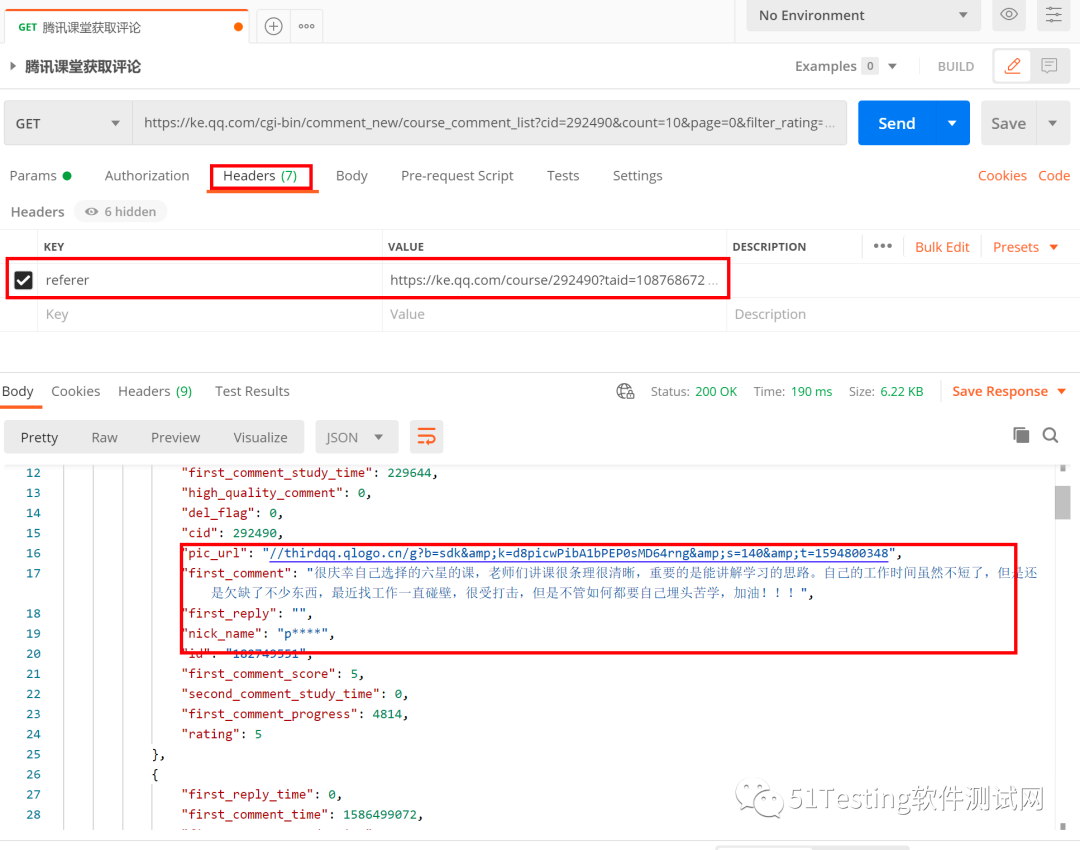
Task: Click the blue Send button
Action: 896,123
